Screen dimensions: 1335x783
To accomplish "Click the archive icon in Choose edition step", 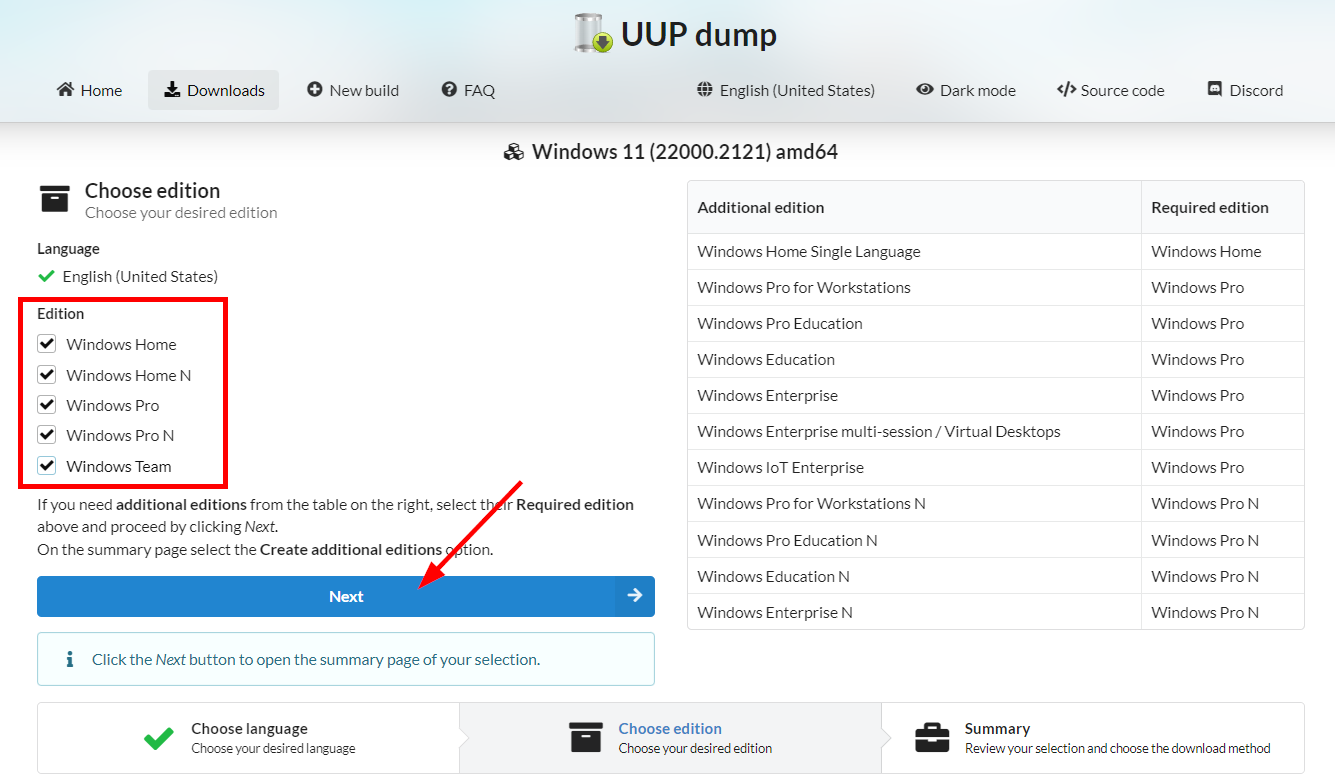I will pos(586,738).
